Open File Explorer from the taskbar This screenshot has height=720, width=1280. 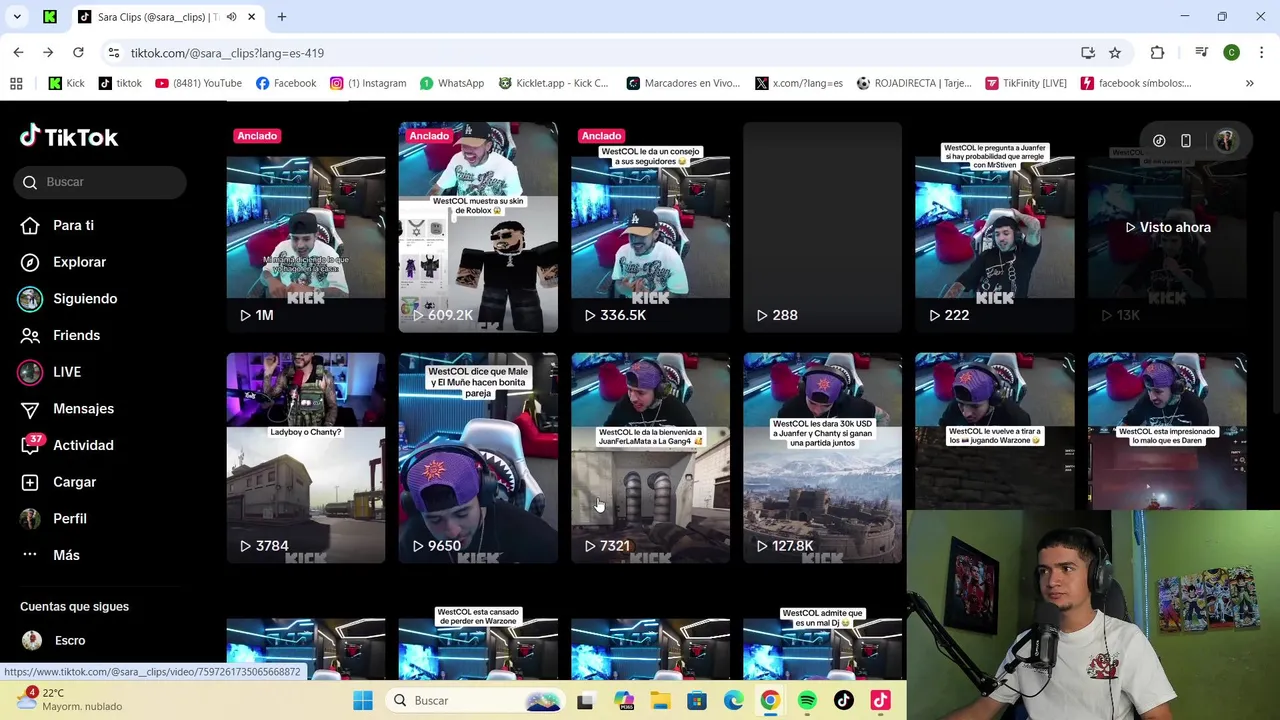660,700
